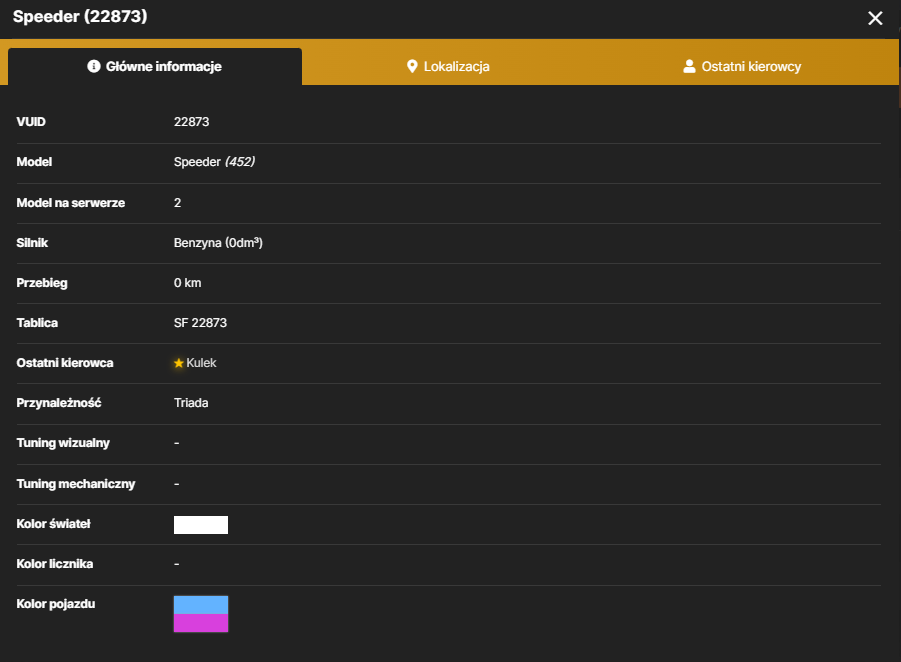Click the Speeder (452) model value
901x662 pixels.
pos(214,162)
